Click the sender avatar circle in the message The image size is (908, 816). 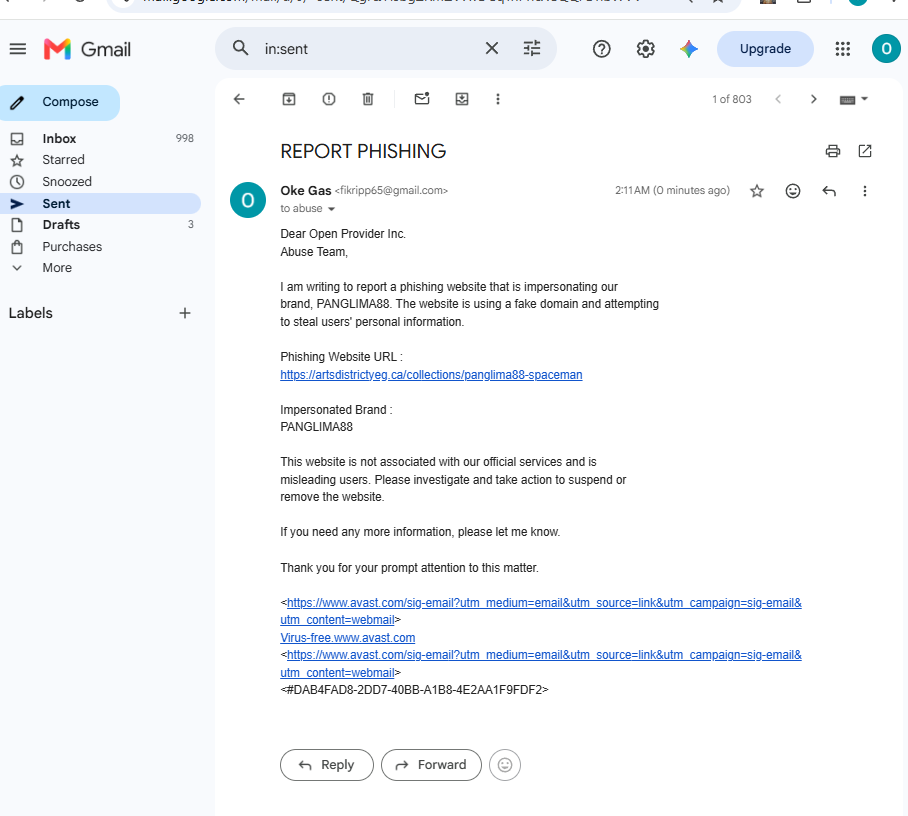click(248, 200)
